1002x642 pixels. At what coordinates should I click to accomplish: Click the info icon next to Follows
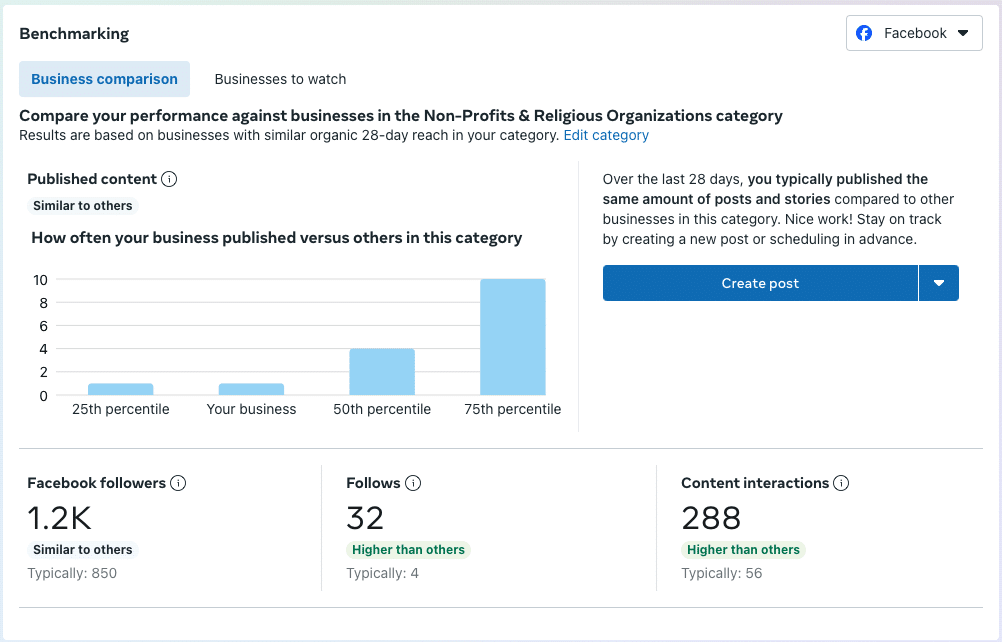pyautogui.click(x=413, y=483)
